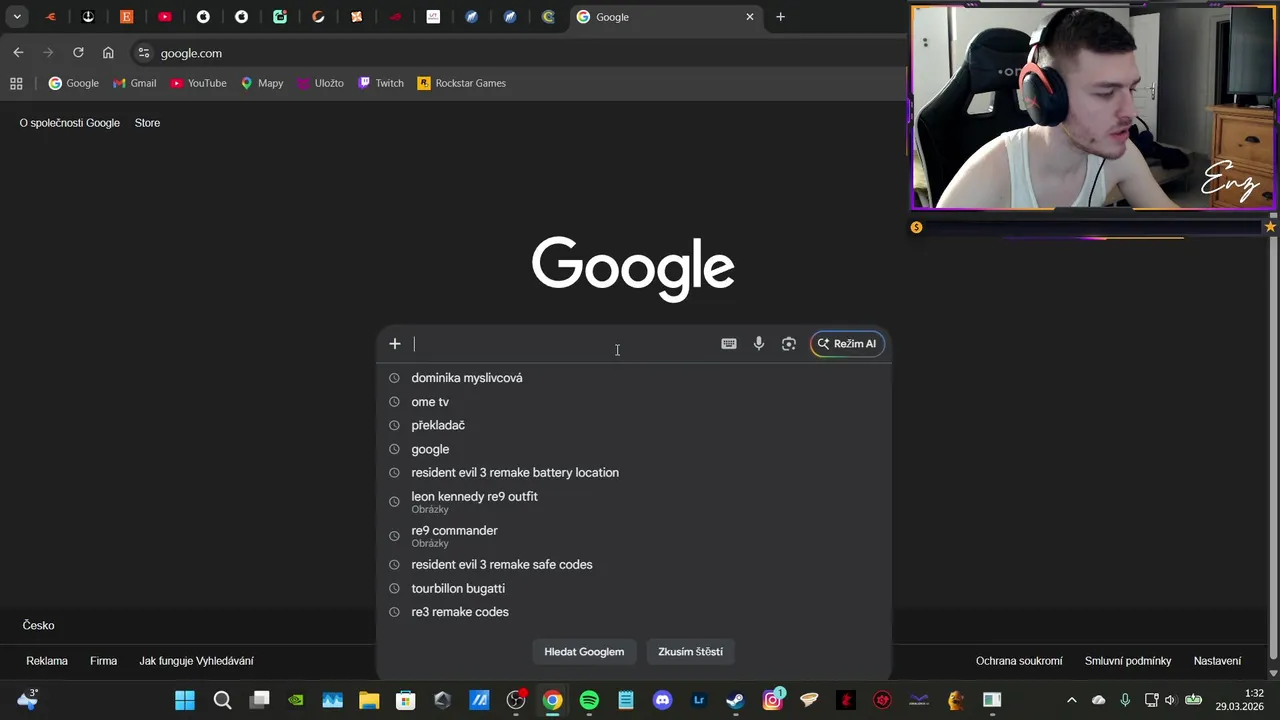Go back to previous page

coord(18,53)
